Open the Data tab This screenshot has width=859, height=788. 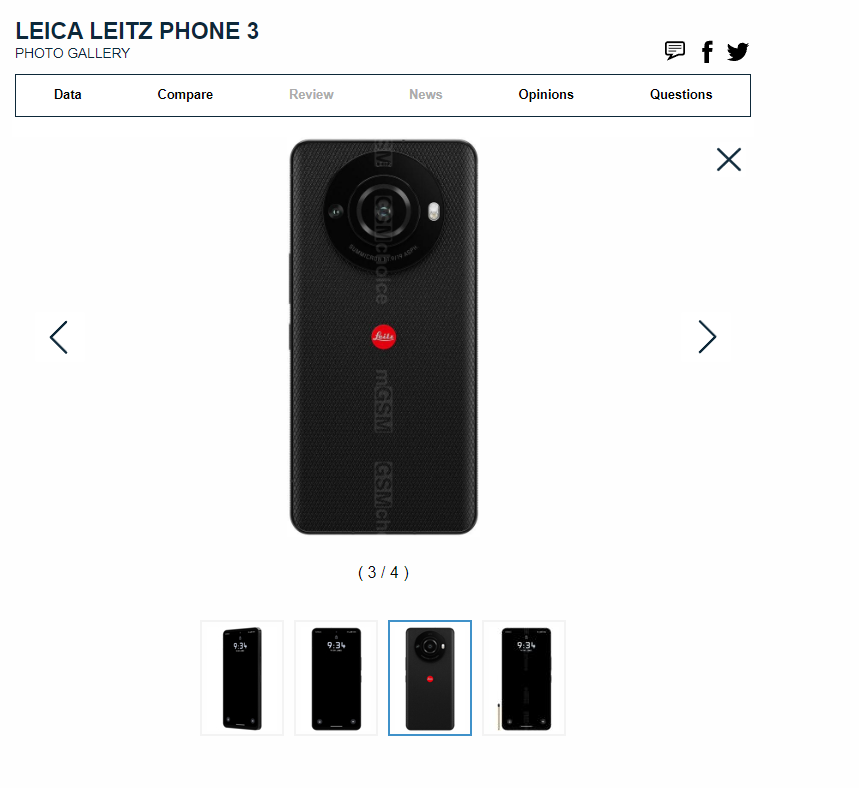[67, 94]
